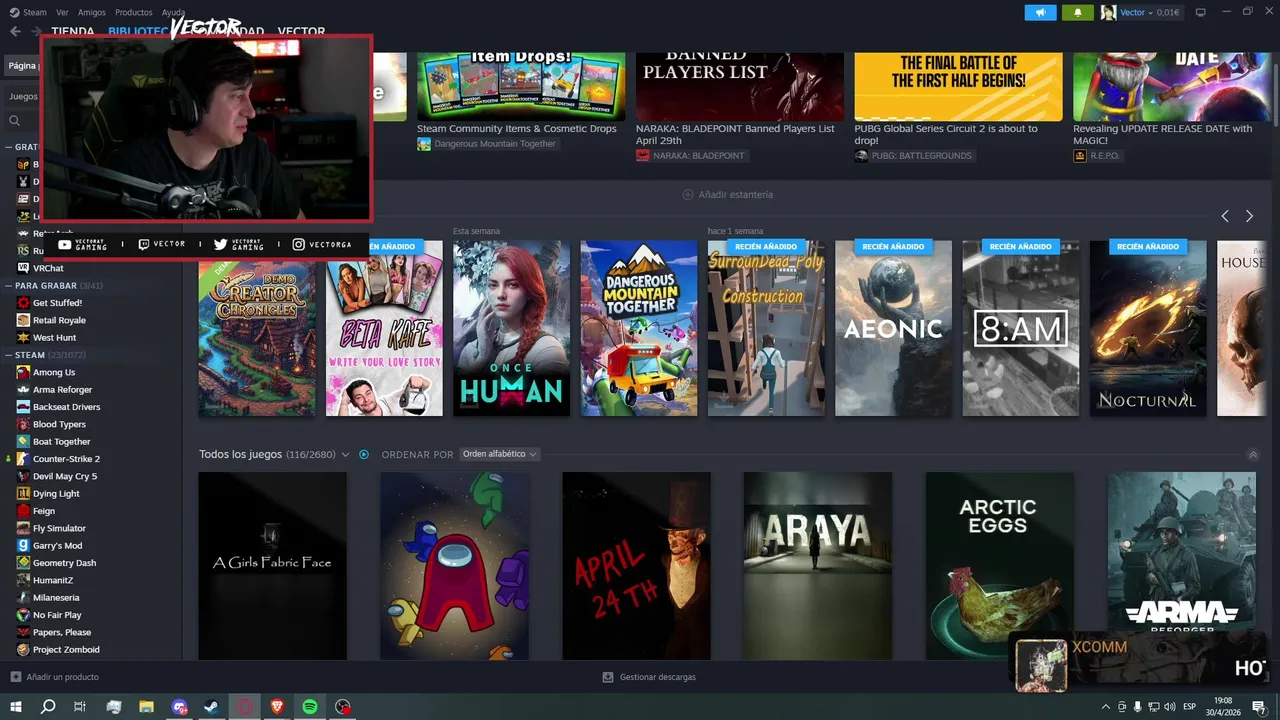Open PUBG Global Series Circuit 2 news
Image resolution: width=1280 pixels, height=720 pixels.
[x=948, y=134]
